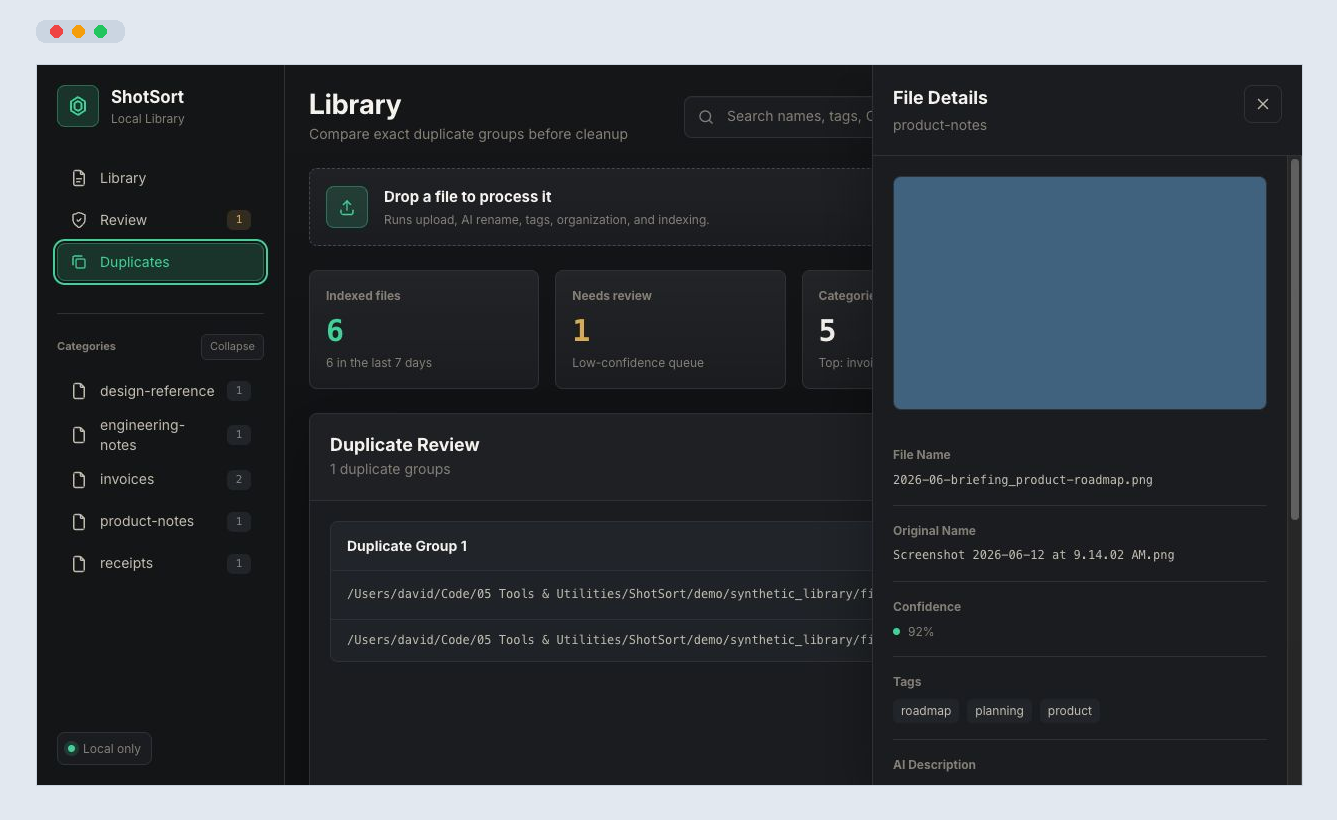
Task: Click the Duplicate Review heading
Action: pos(405,445)
